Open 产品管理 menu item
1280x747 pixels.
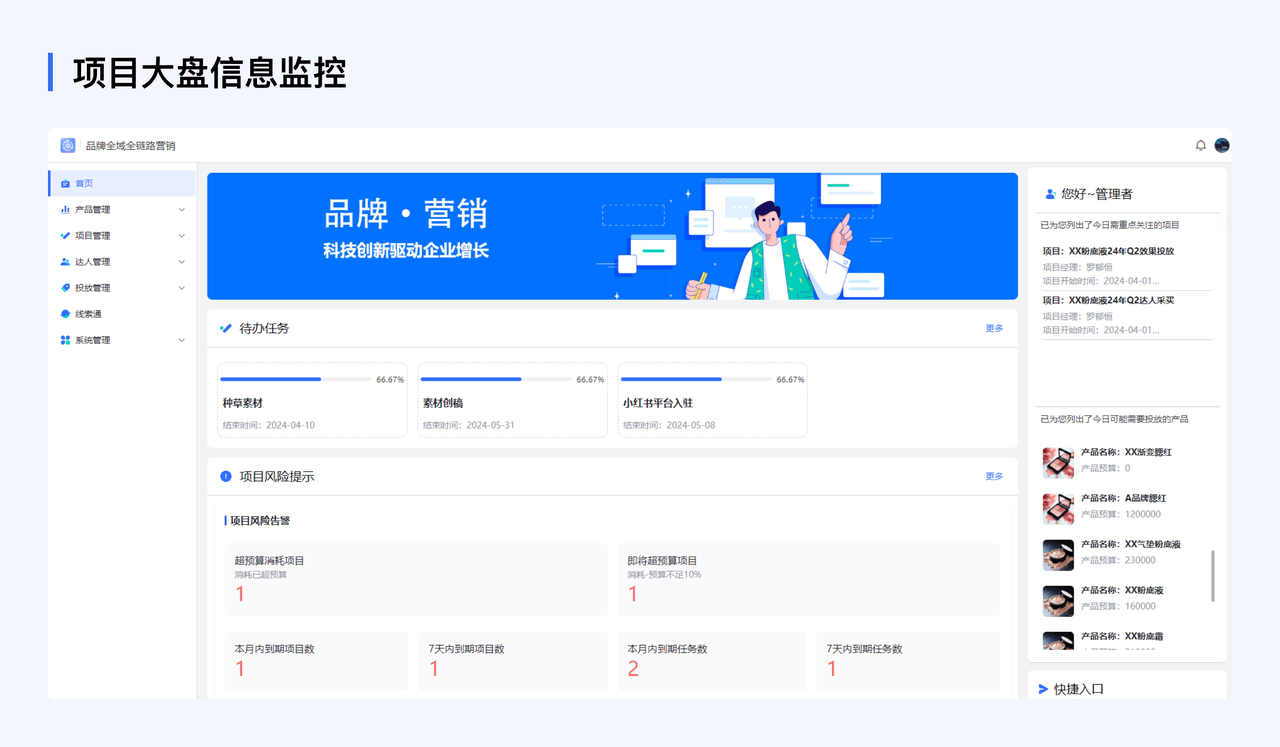122,210
